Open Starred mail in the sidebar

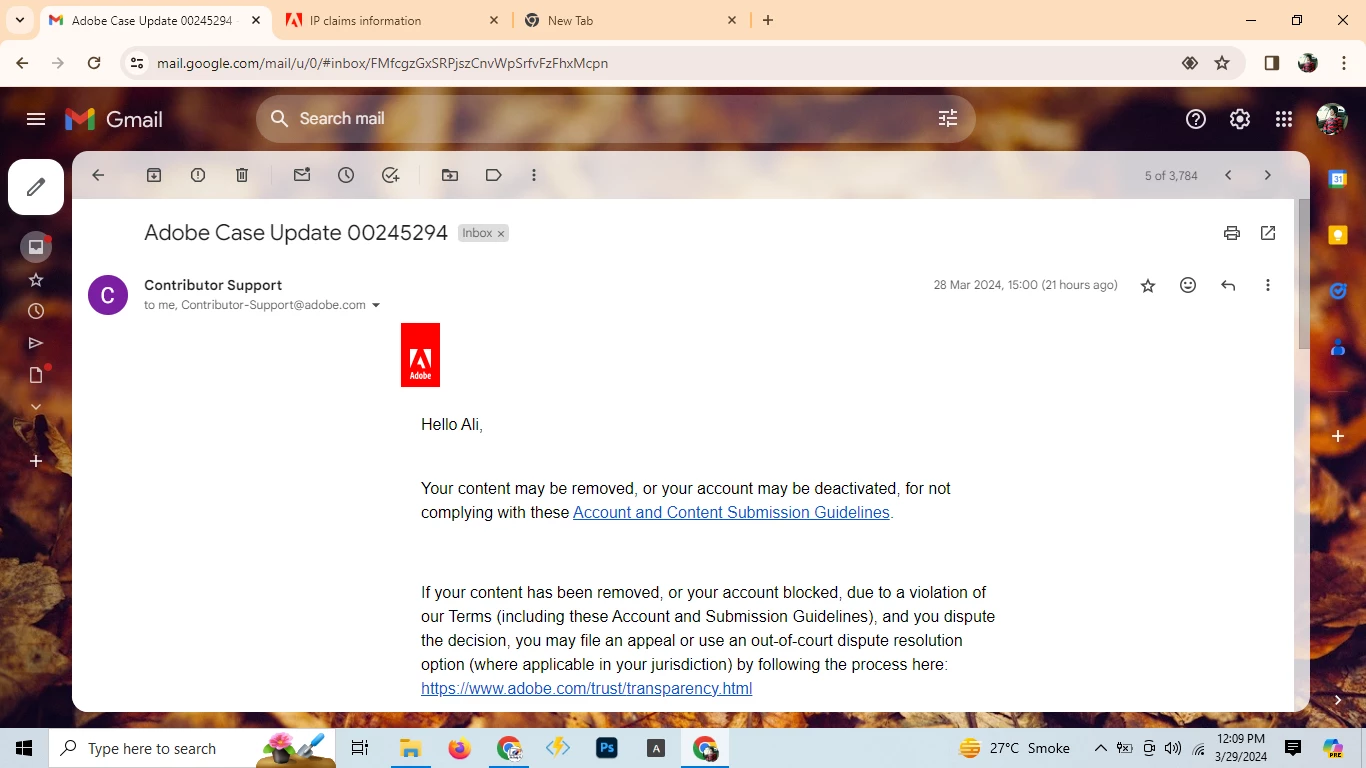point(36,280)
